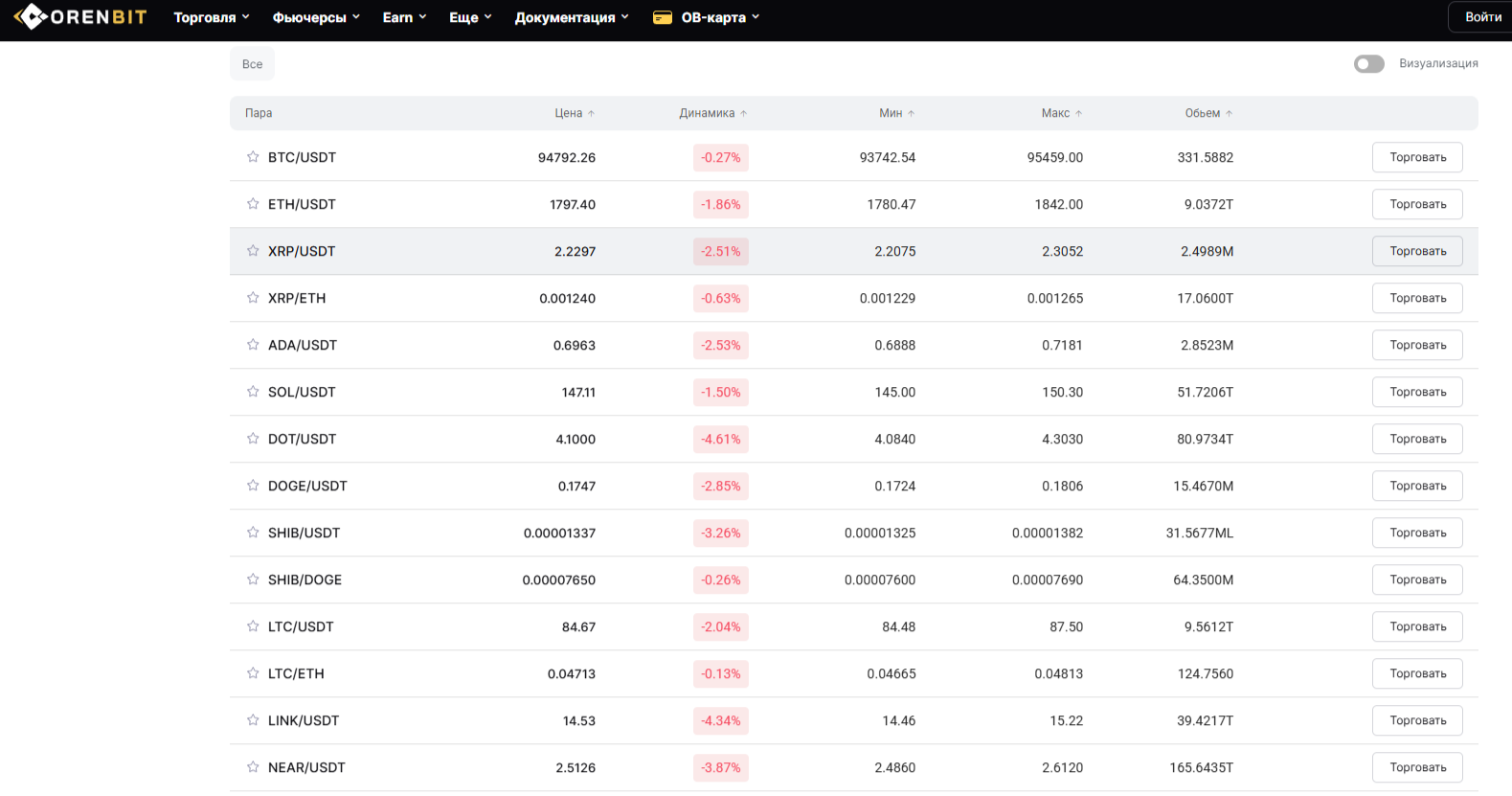Mark SOL/USDT as favorite
The width and height of the screenshot is (1512, 796).
point(253,391)
